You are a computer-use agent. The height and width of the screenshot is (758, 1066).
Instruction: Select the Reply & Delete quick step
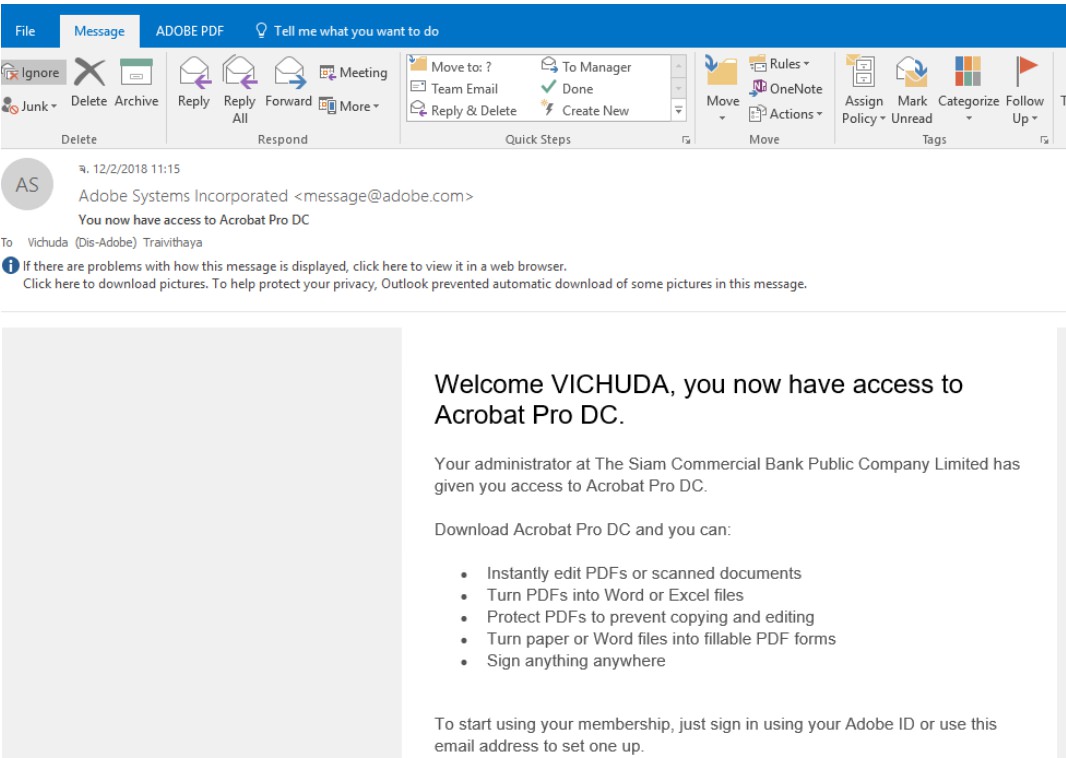point(464,110)
